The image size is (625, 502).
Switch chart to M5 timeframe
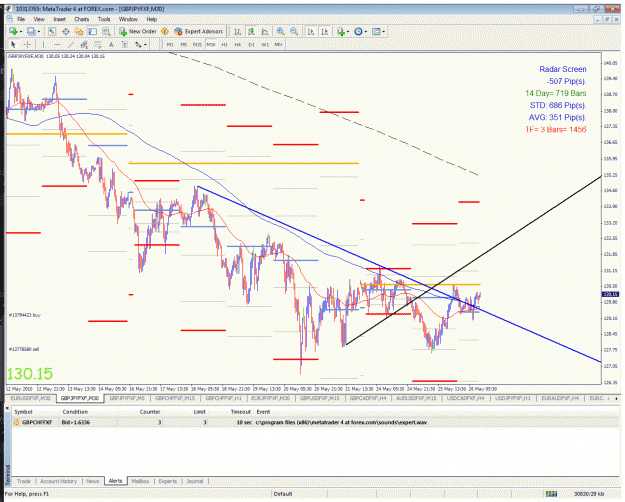coord(184,45)
